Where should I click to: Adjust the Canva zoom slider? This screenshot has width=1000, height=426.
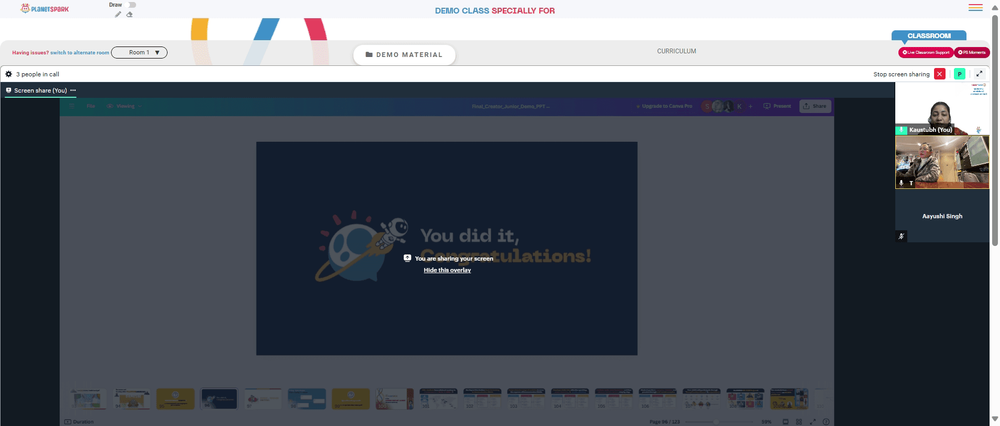[x=718, y=422]
